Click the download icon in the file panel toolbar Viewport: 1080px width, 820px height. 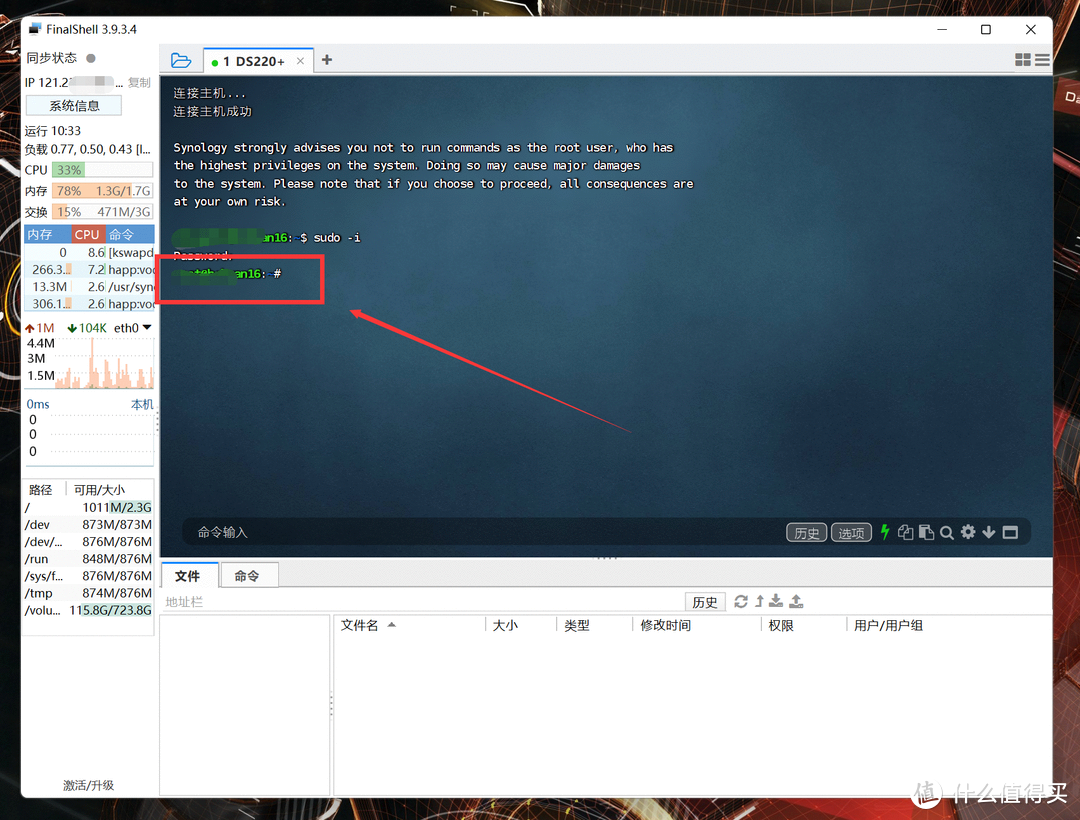776,601
